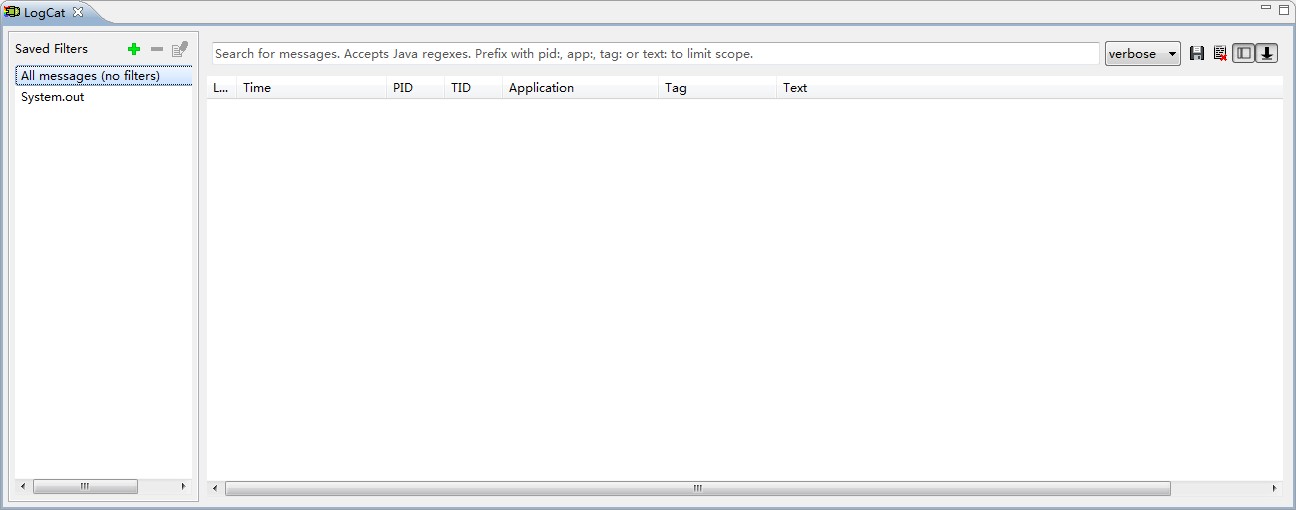Viewport: 1296px width, 510px height.
Task: Toggle saved filters pane display
Action: pyautogui.click(x=1243, y=54)
